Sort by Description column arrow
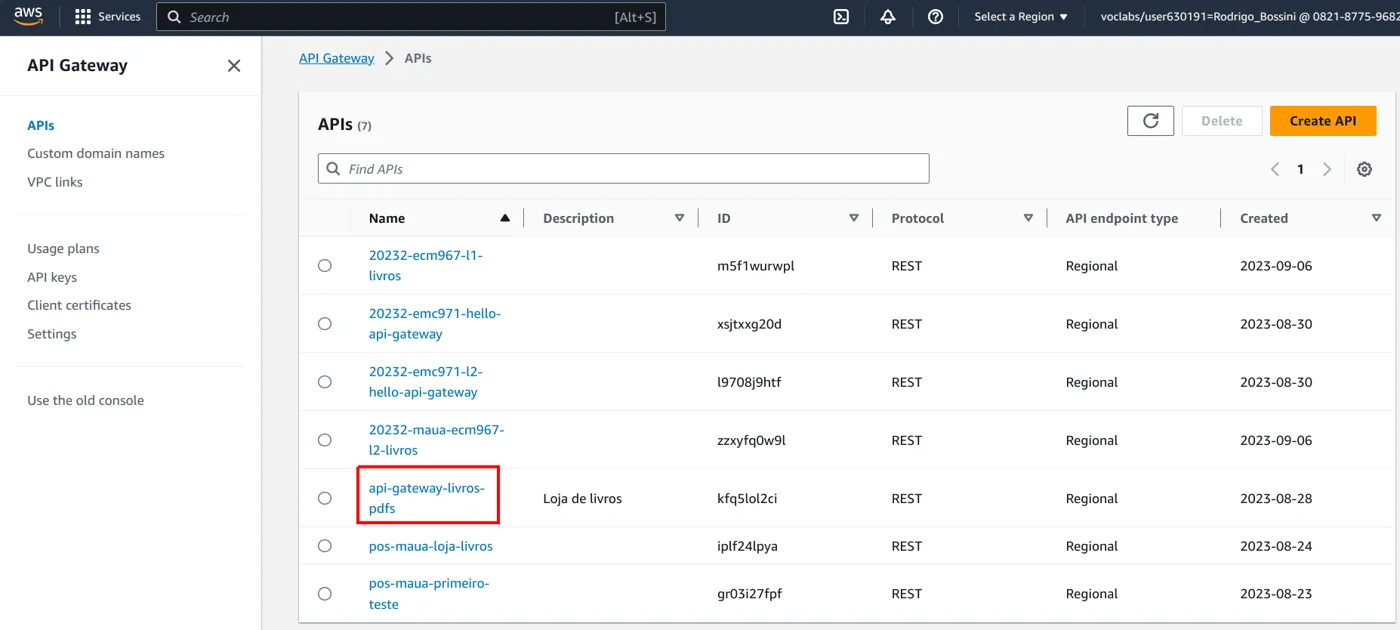This screenshot has width=1400, height=630. 680,218
